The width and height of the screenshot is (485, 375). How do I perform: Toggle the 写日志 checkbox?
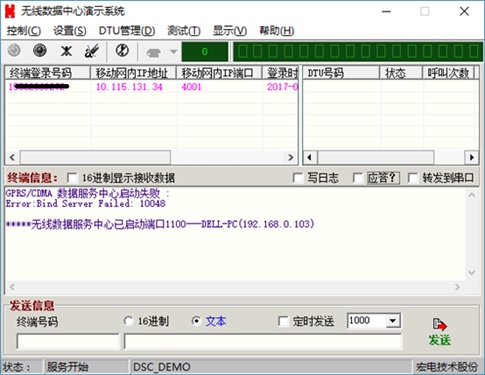click(x=298, y=178)
